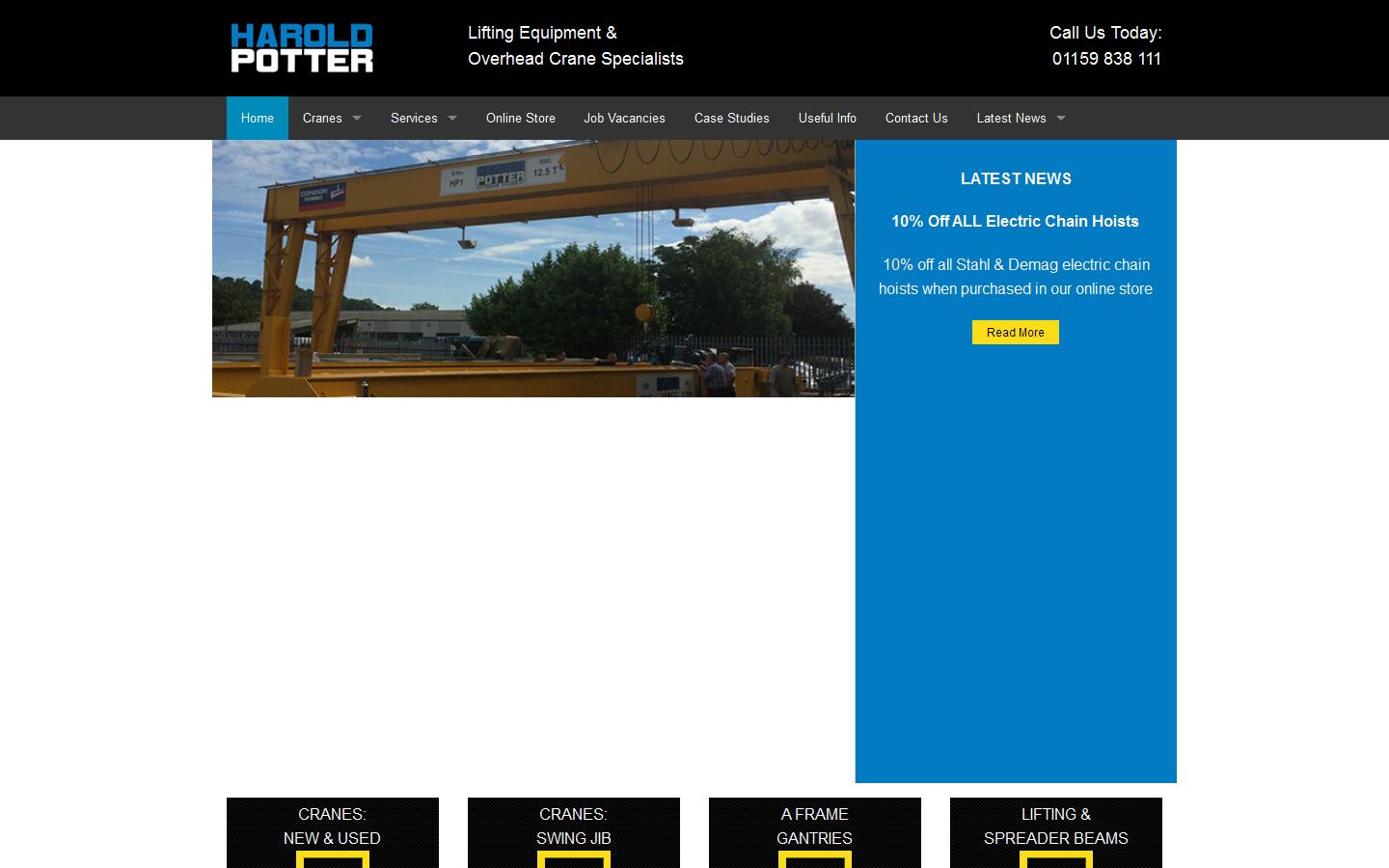Click the Read More button
The width and height of the screenshot is (1389, 868).
pyautogui.click(x=1015, y=332)
